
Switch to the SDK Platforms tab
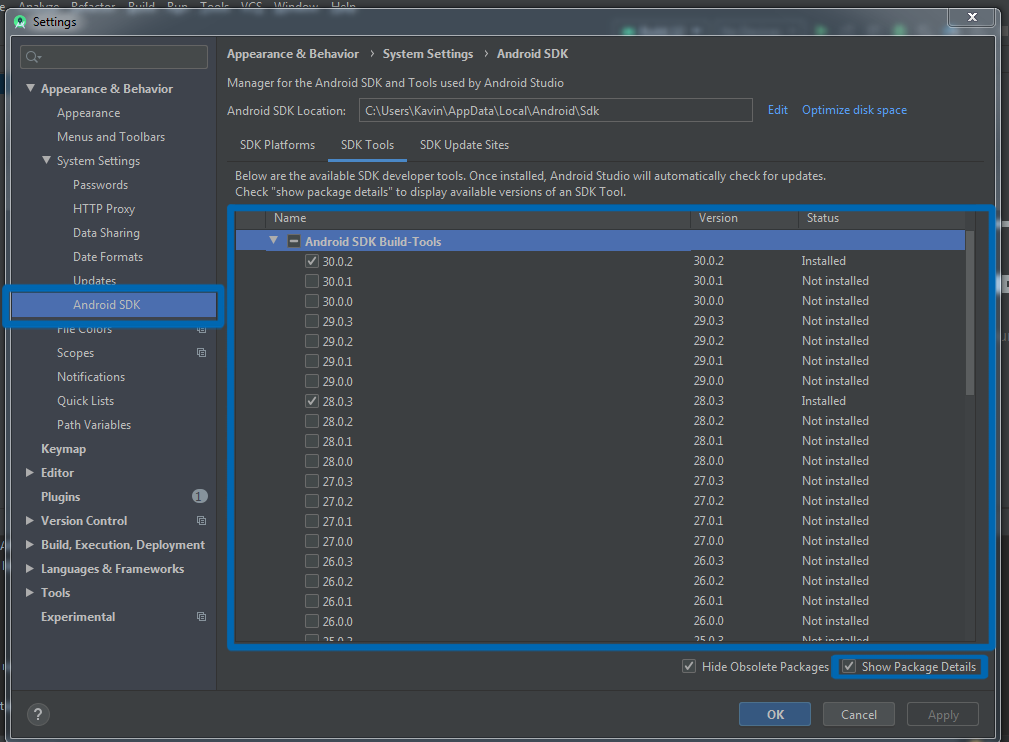pos(277,145)
